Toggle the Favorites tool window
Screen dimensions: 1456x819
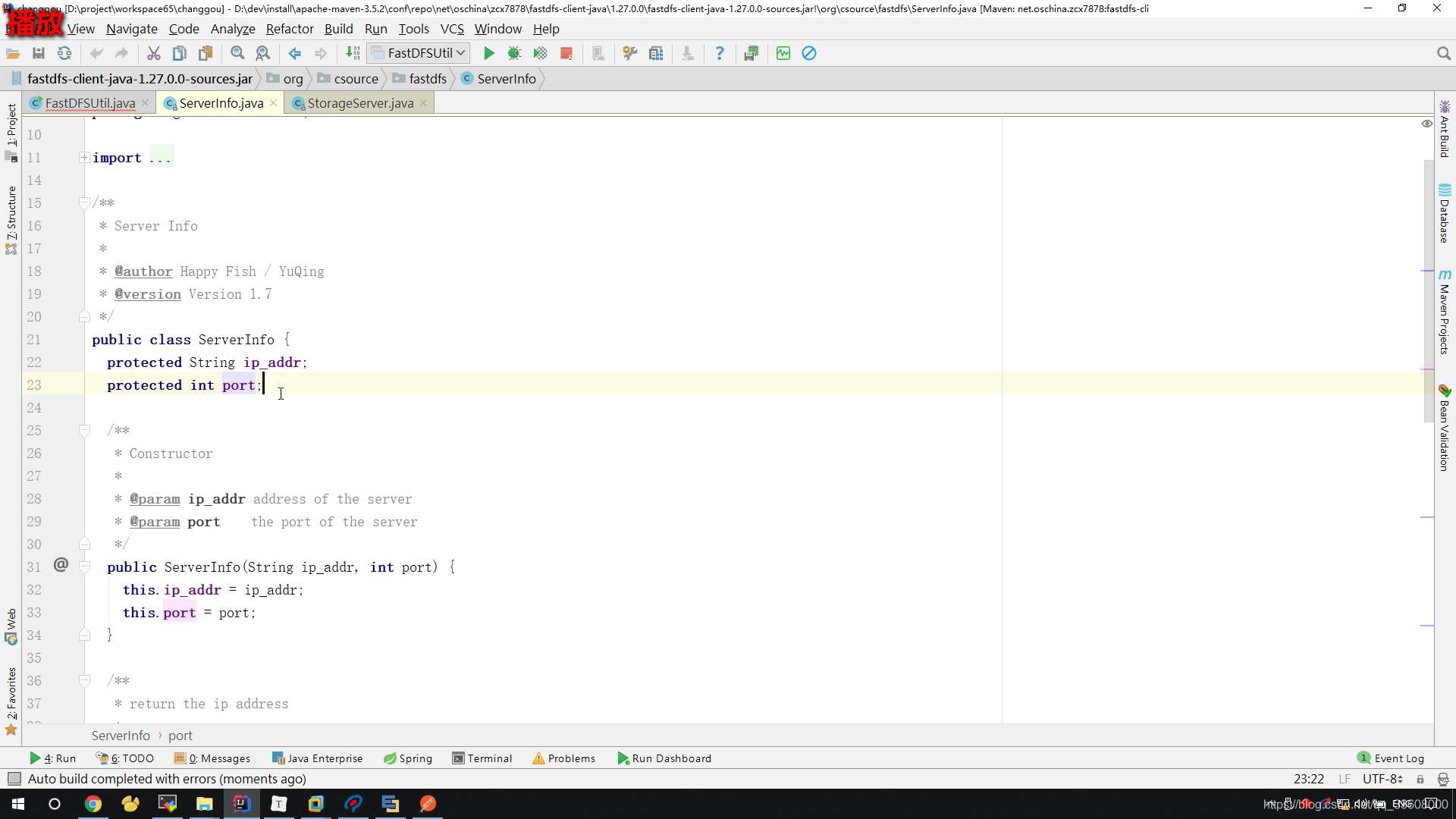(11, 701)
